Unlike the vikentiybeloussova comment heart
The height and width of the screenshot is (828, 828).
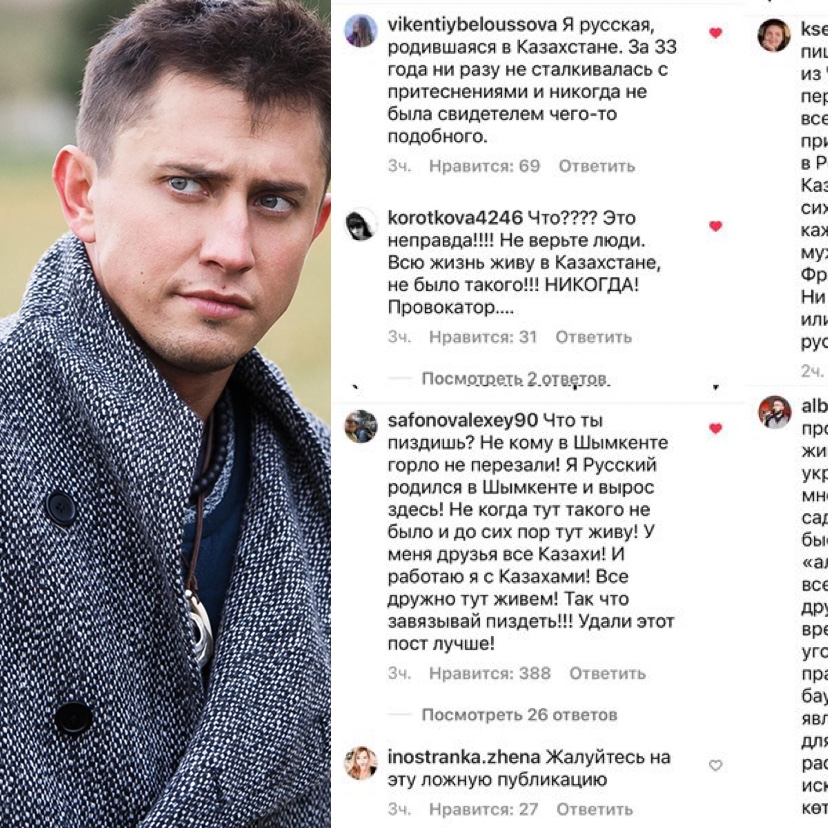[716, 33]
